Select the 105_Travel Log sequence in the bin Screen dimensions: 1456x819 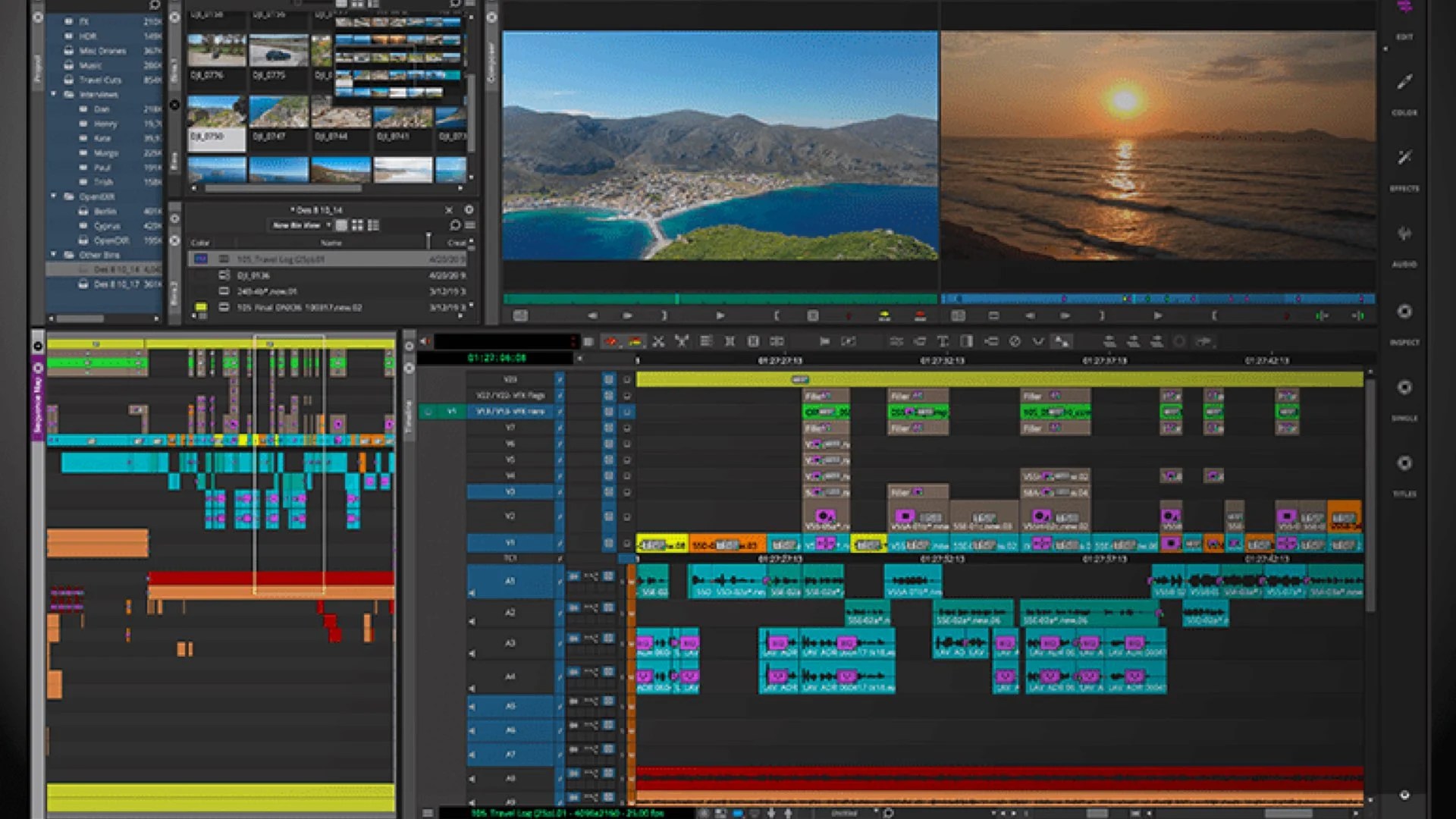coord(280,259)
